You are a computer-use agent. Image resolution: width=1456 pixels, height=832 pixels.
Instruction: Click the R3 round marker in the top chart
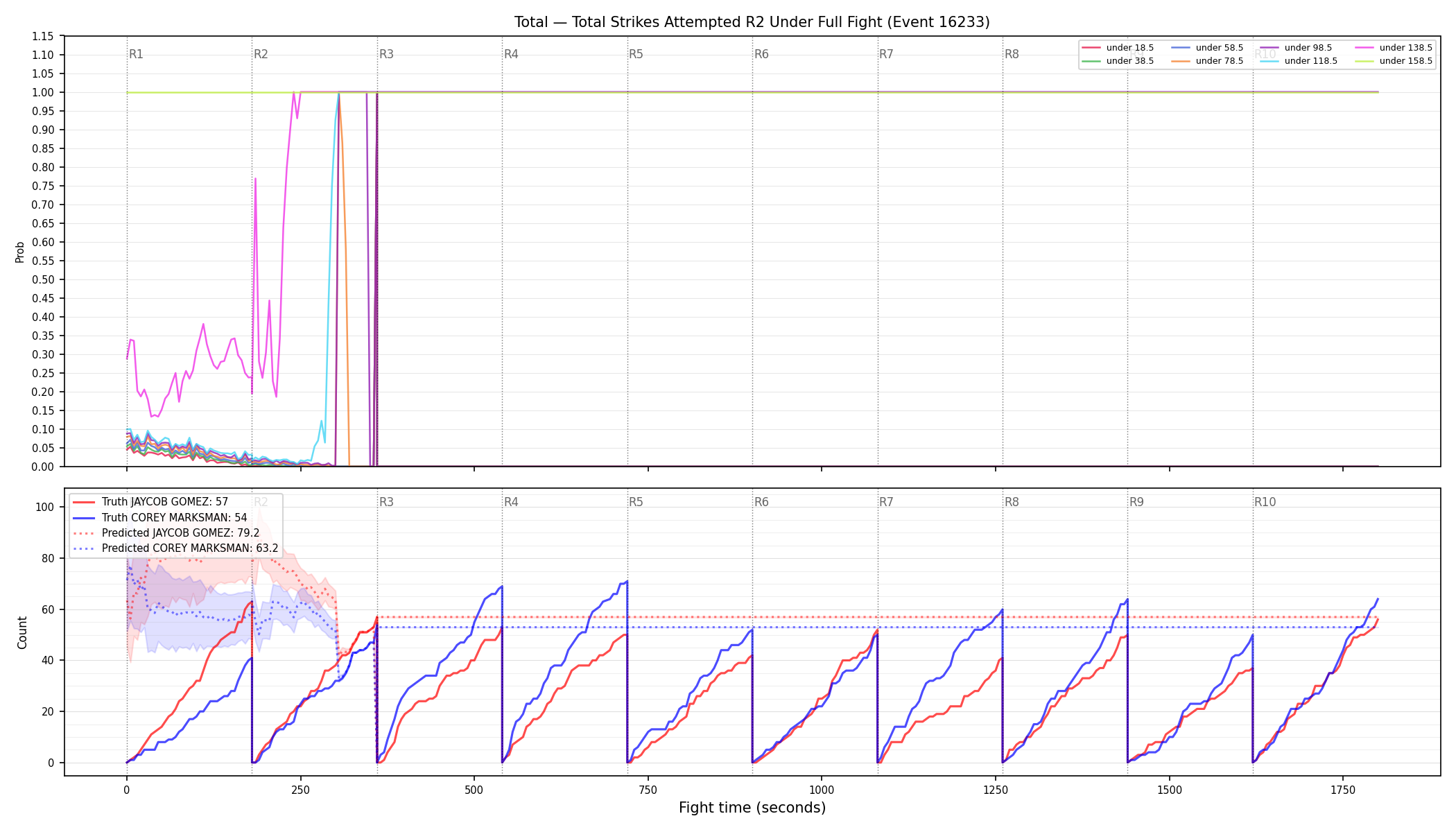(386, 54)
